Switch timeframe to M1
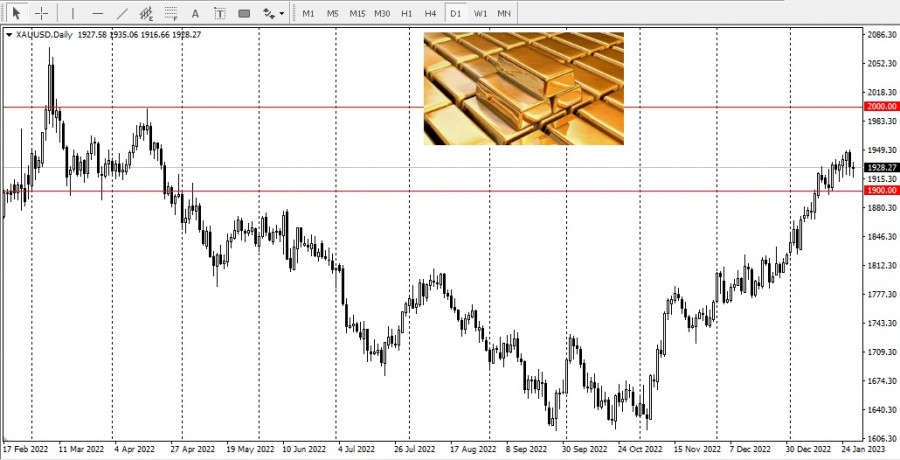The image size is (900, 460). 308,13
